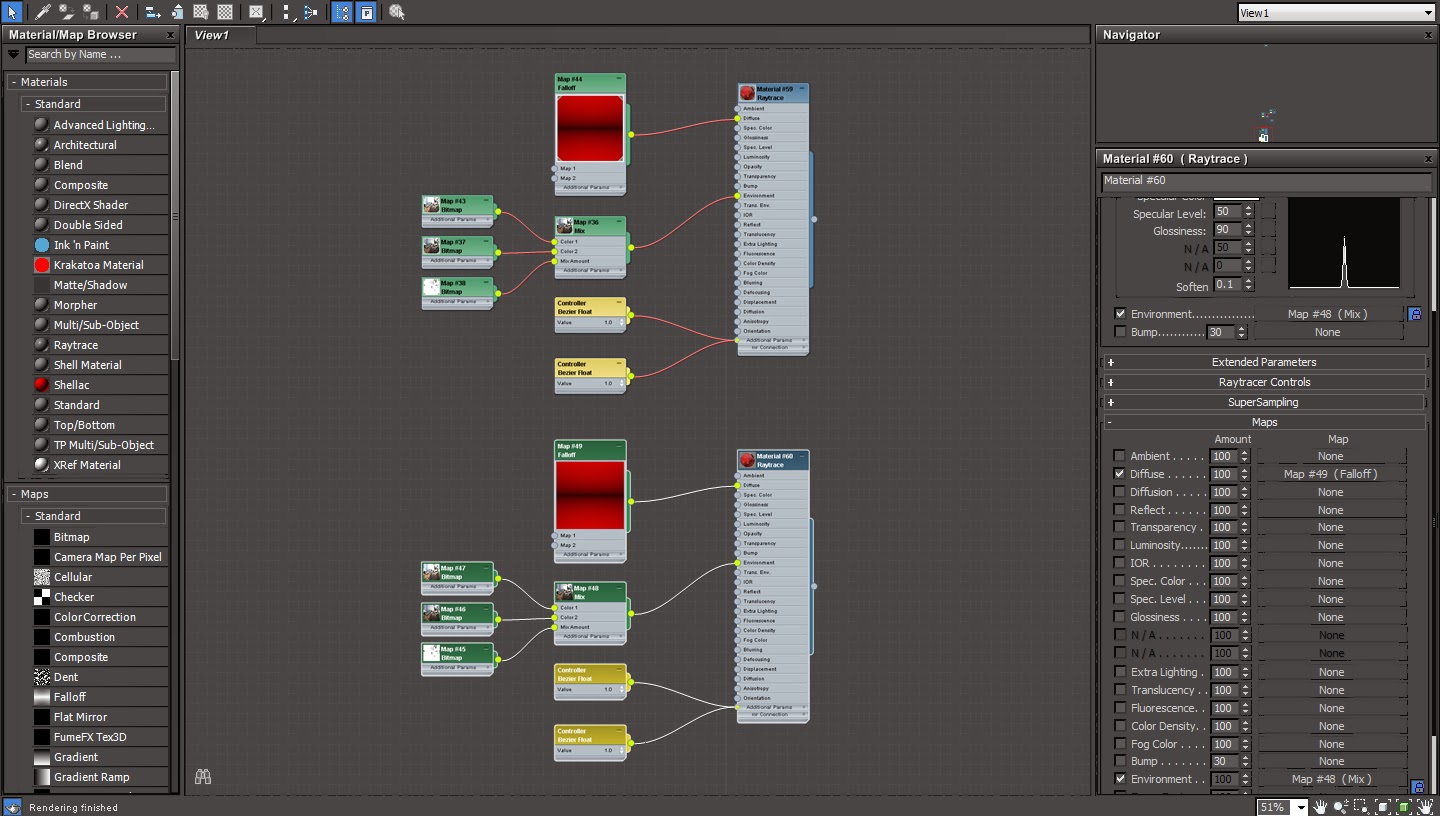The height and width of the screenshot is (816, 1440).
Task: Collapse the Materials group in the browser
Action: pyautogui.click(x=87, y=82)
